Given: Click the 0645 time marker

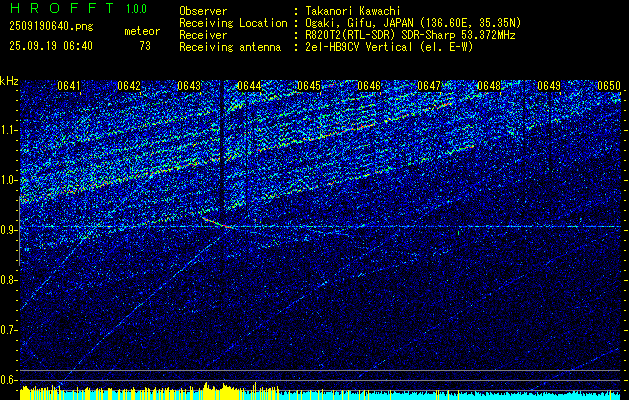Looking at the screenshot, I should point(309,86).
